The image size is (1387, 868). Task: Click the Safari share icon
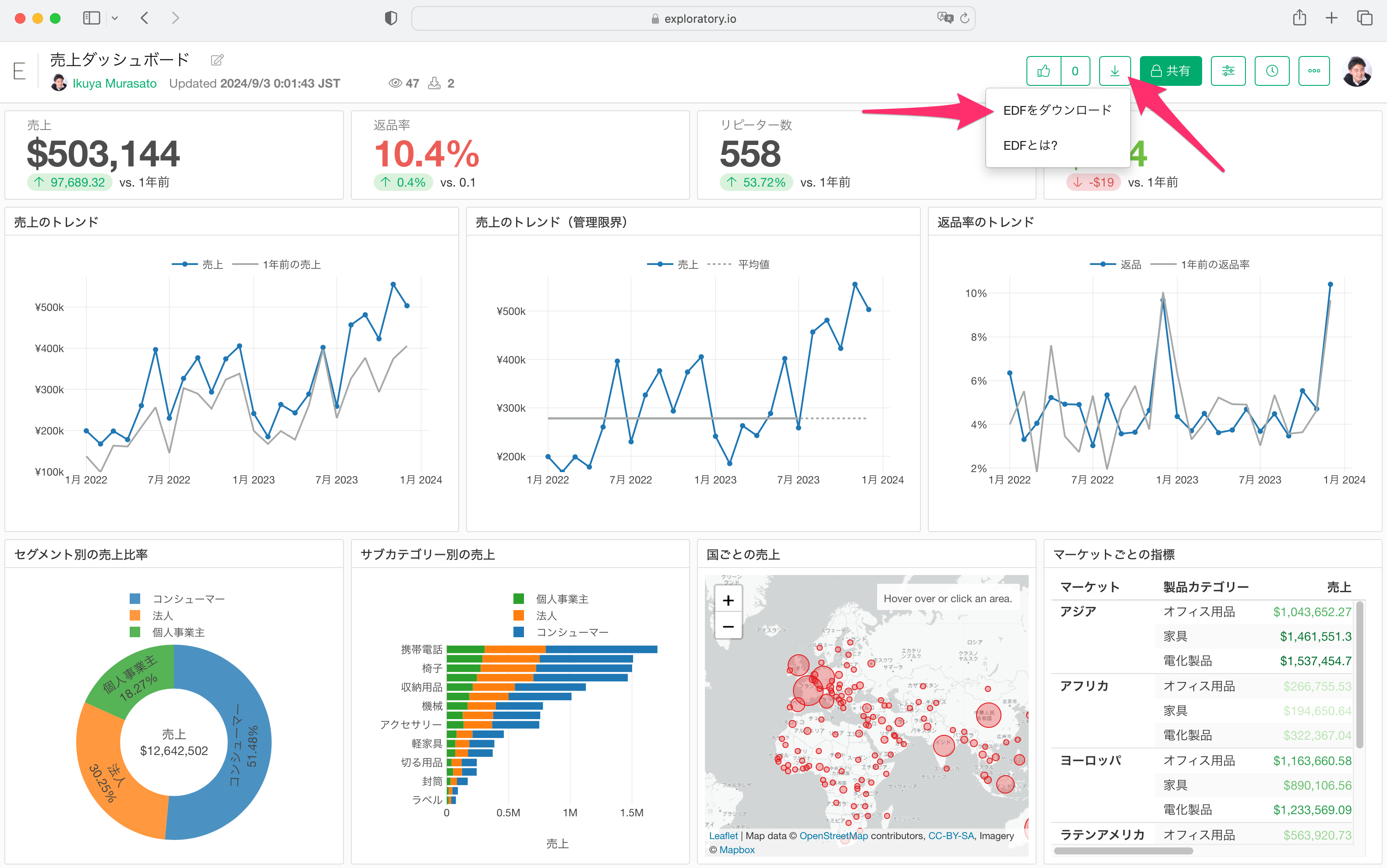point(1300,18)
